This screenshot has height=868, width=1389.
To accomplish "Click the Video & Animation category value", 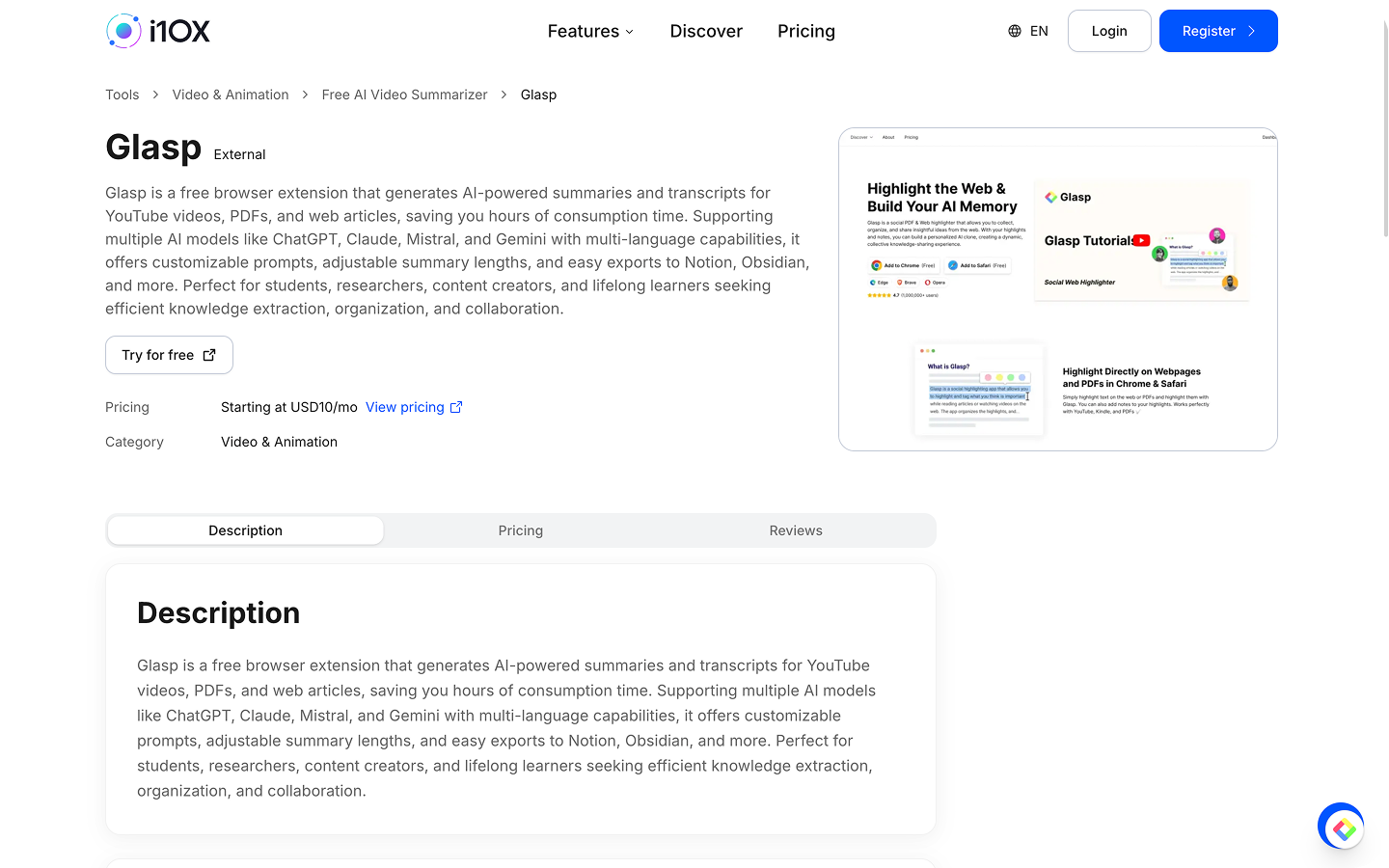I will coord(279,442).
